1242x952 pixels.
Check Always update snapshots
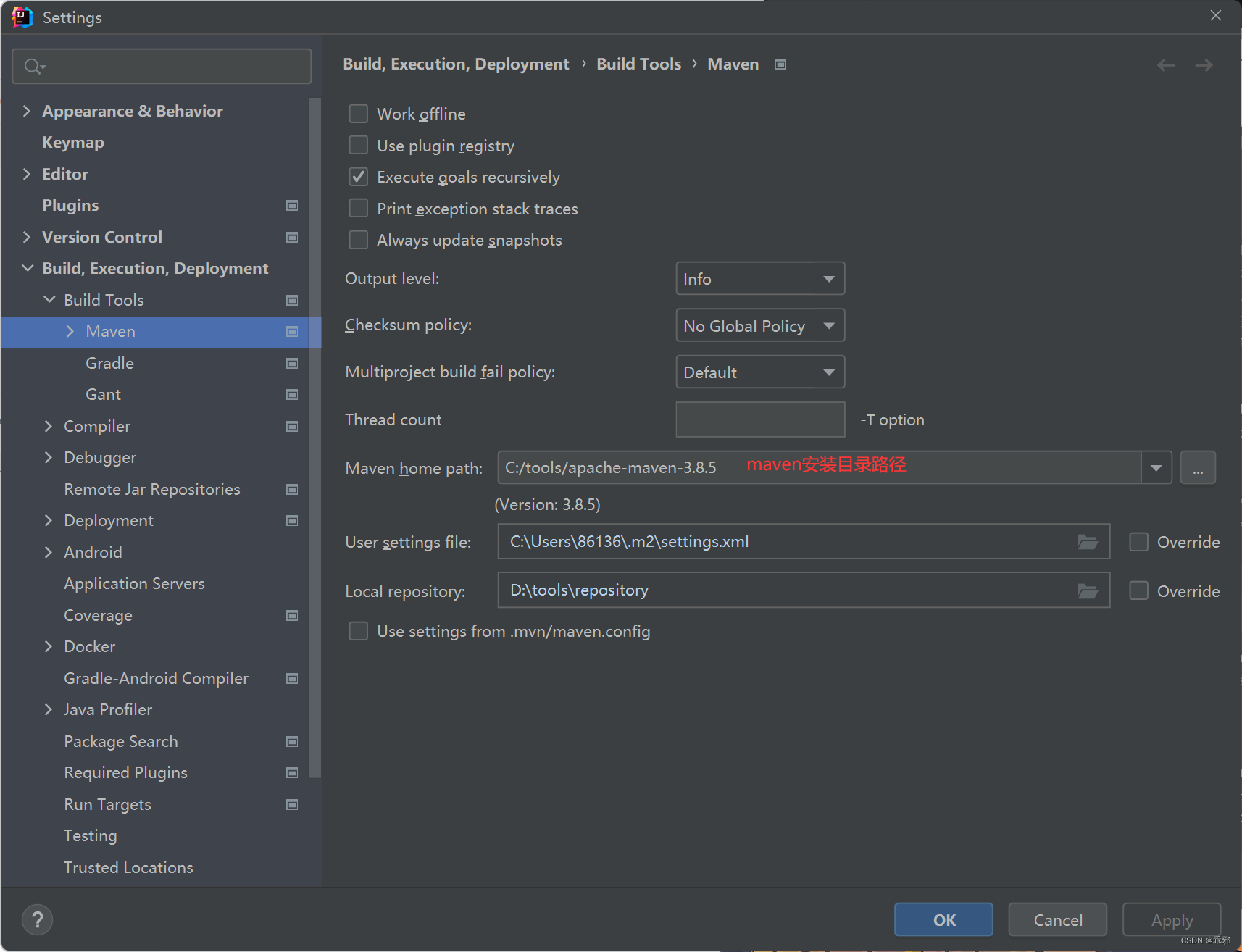[x=358, y=239]
